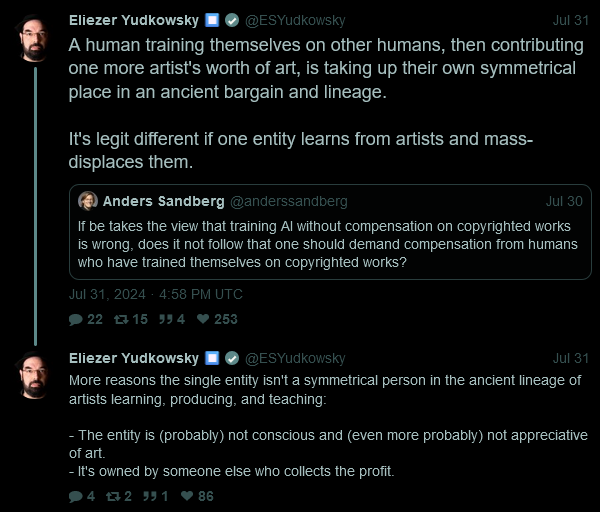Open Eliezer Yudkowsky avatar on second tweet
The width and height of the screenshot is (600, 512).
[34, 376]
